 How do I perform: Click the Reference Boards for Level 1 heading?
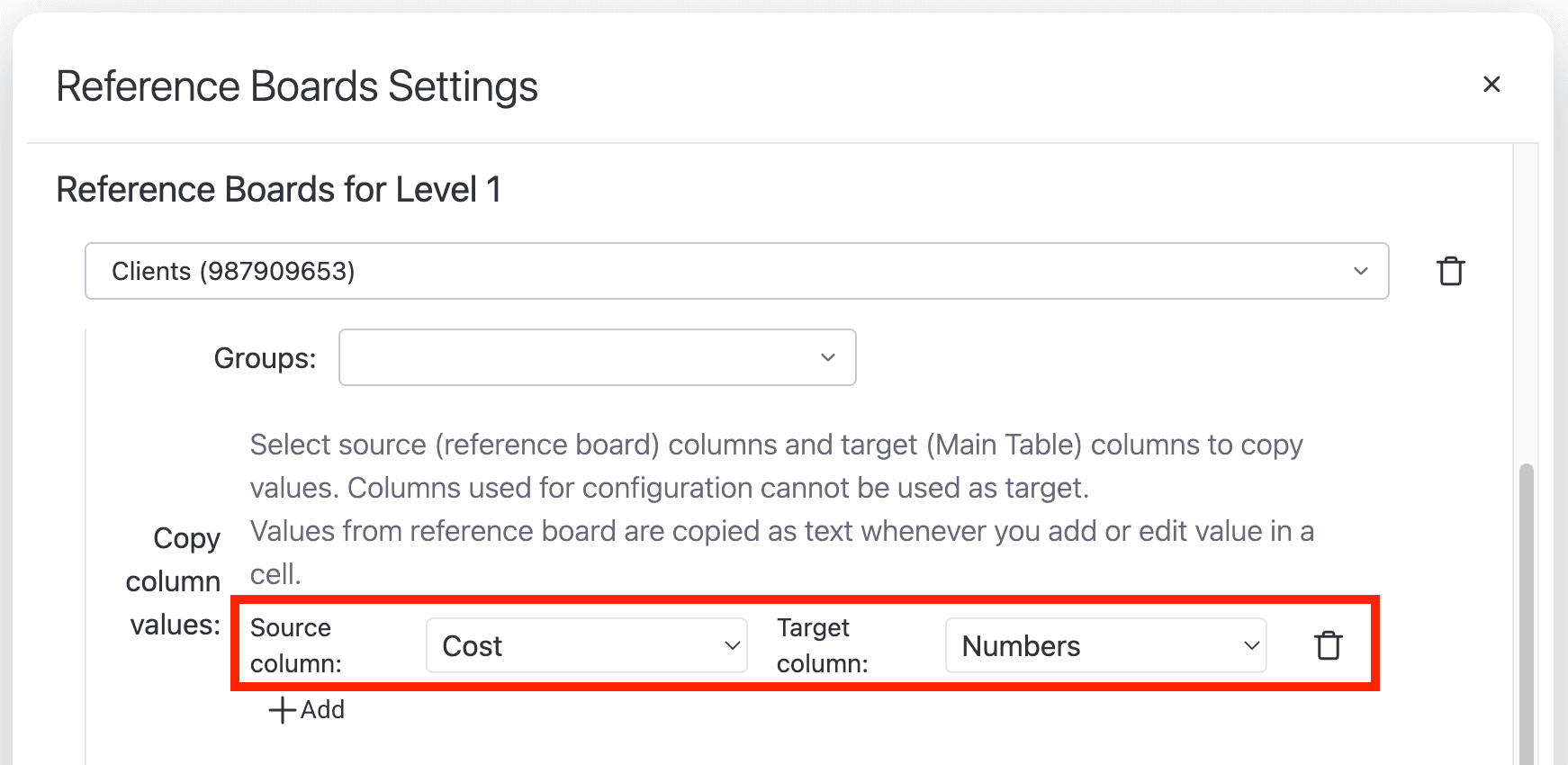279,190
